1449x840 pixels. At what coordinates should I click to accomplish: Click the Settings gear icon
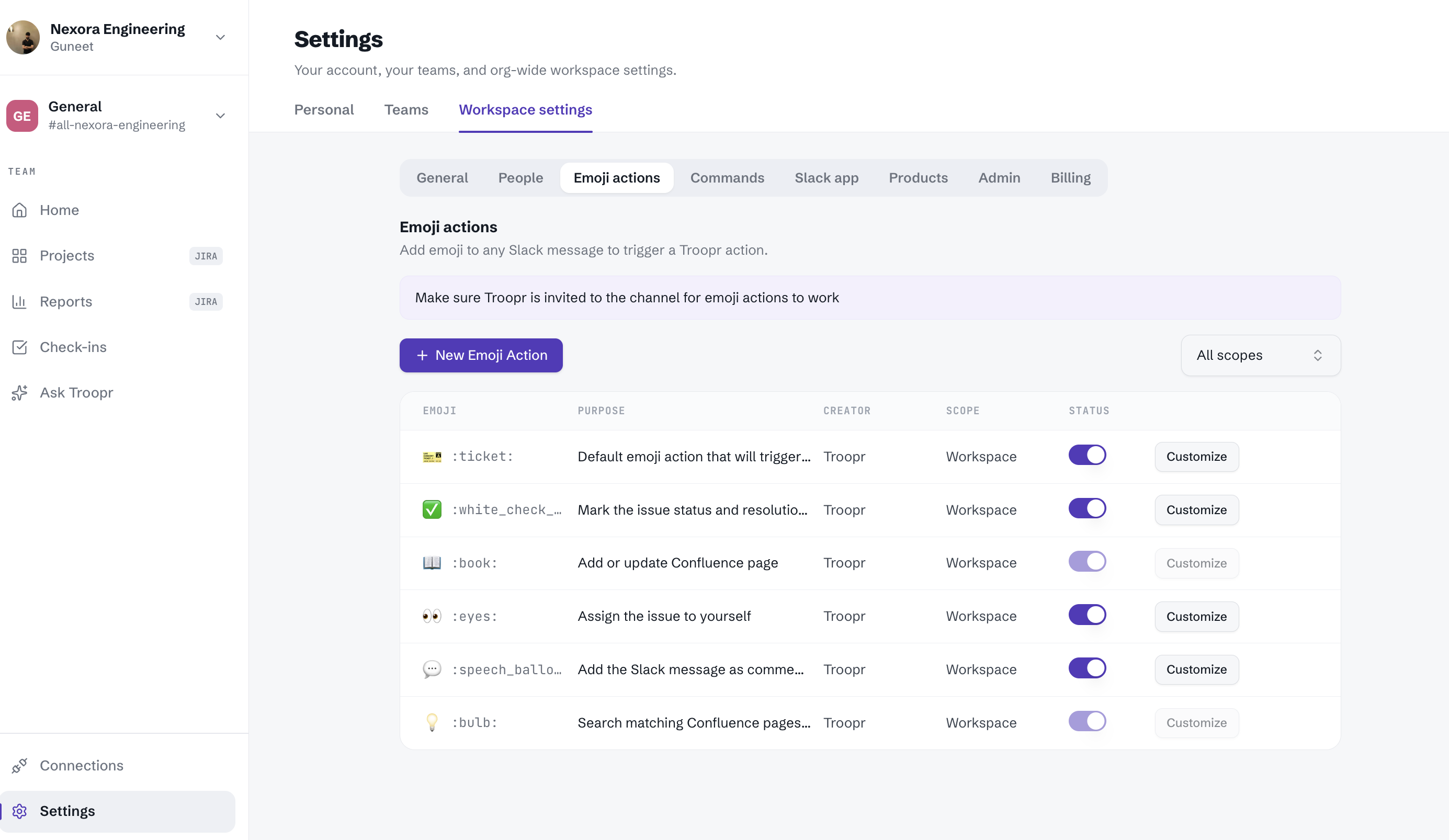pyautogui.click(x=19, y=811)
